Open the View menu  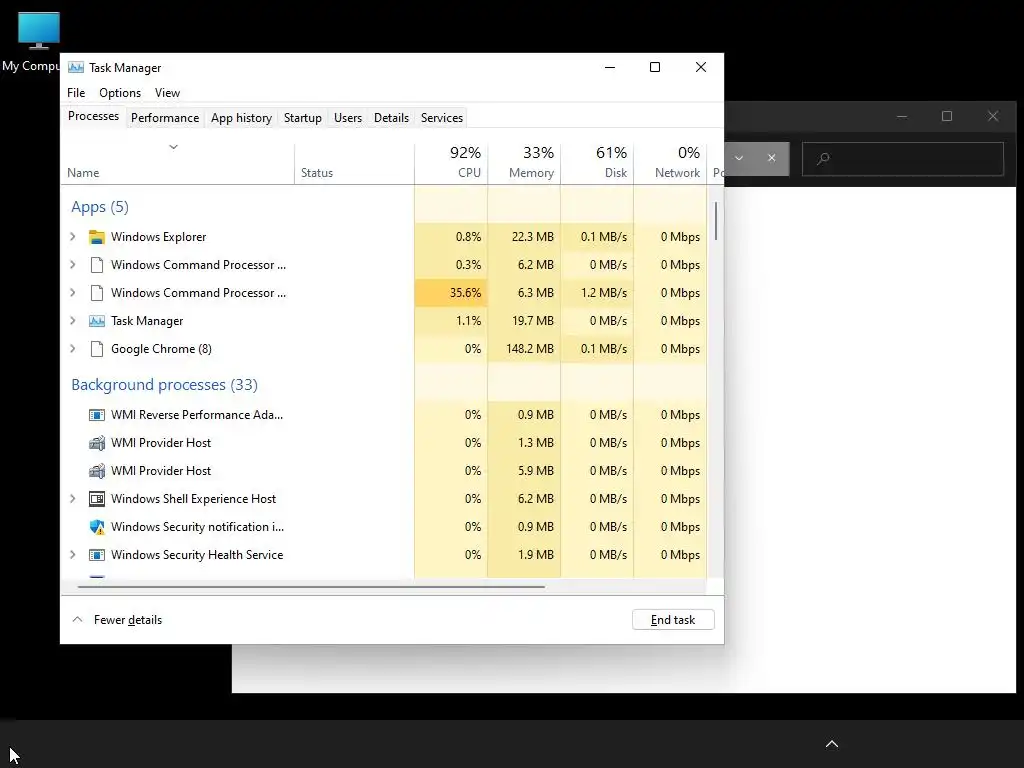click(x=167, y=93)
